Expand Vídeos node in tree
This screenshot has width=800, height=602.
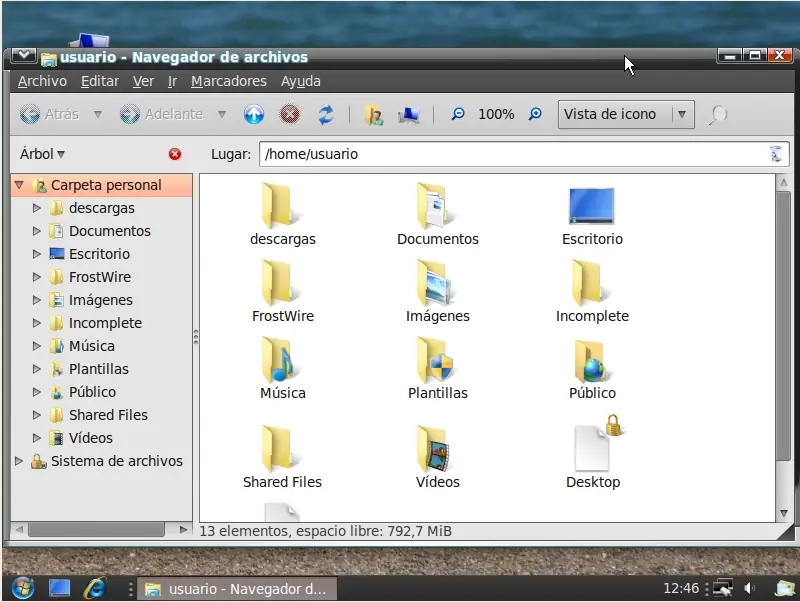pyautogui.click(x=36, y=438)
